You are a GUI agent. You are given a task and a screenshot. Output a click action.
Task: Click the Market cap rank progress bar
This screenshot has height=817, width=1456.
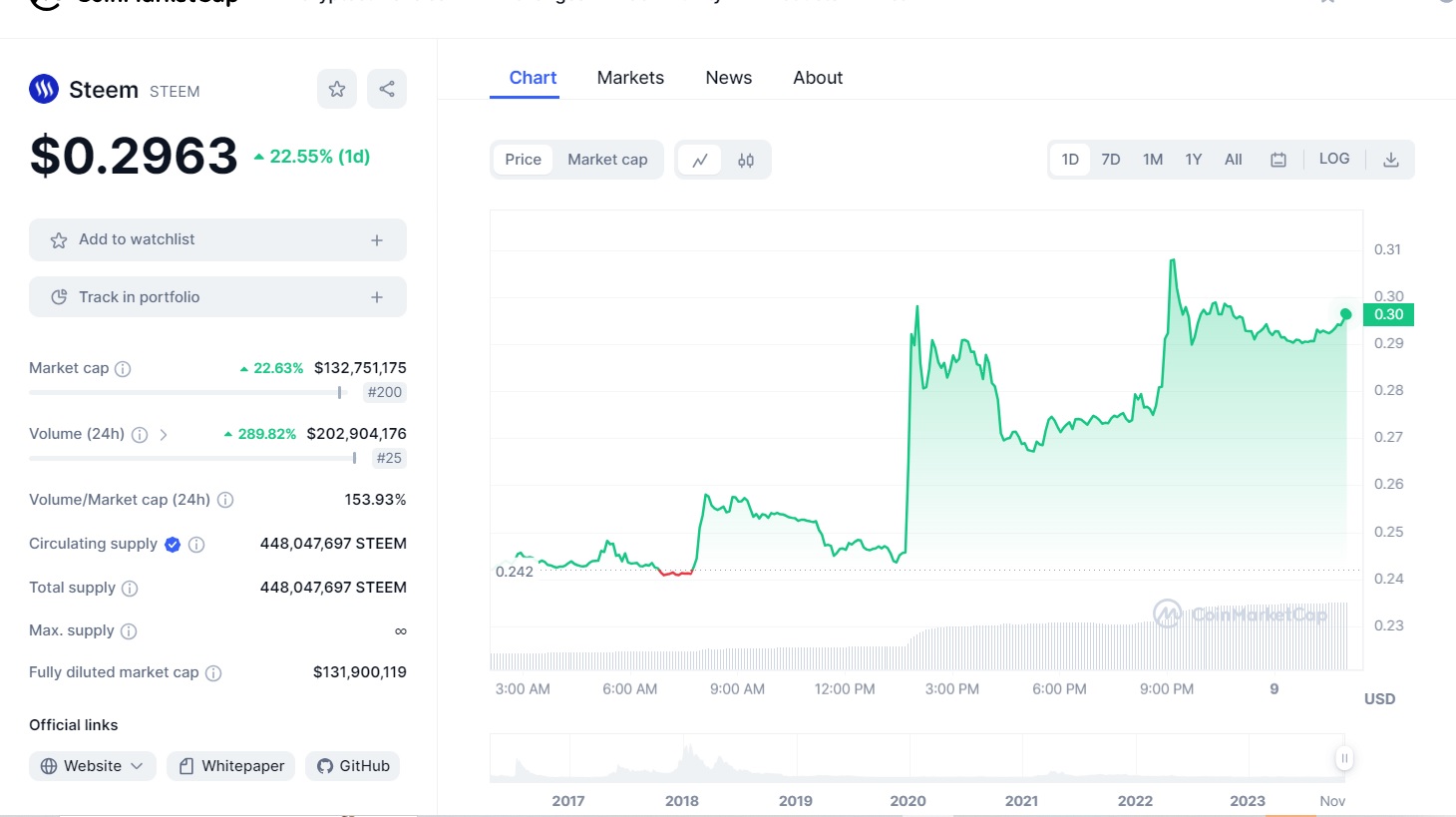(186, 392)
